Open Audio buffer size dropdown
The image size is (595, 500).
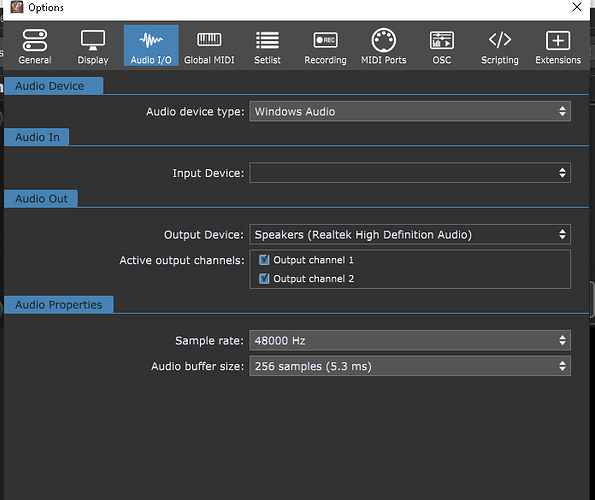coord(410,366)
